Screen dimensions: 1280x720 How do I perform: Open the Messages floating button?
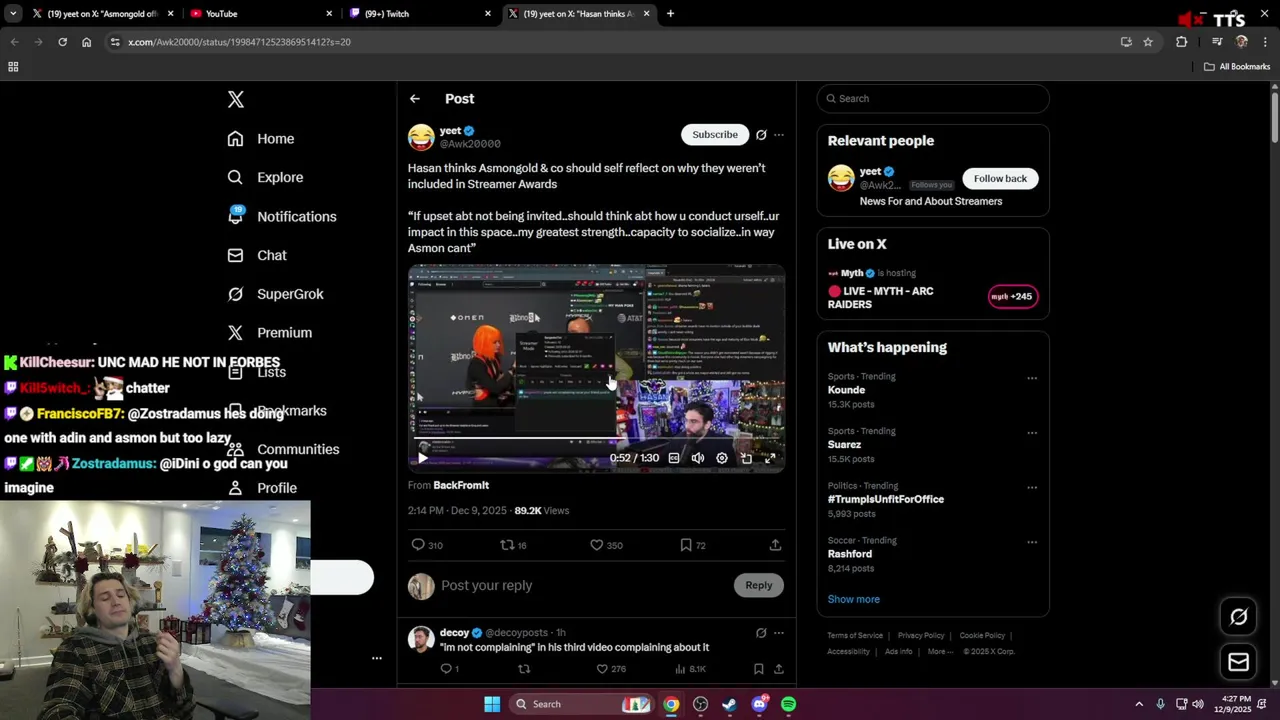[1238, 662]
